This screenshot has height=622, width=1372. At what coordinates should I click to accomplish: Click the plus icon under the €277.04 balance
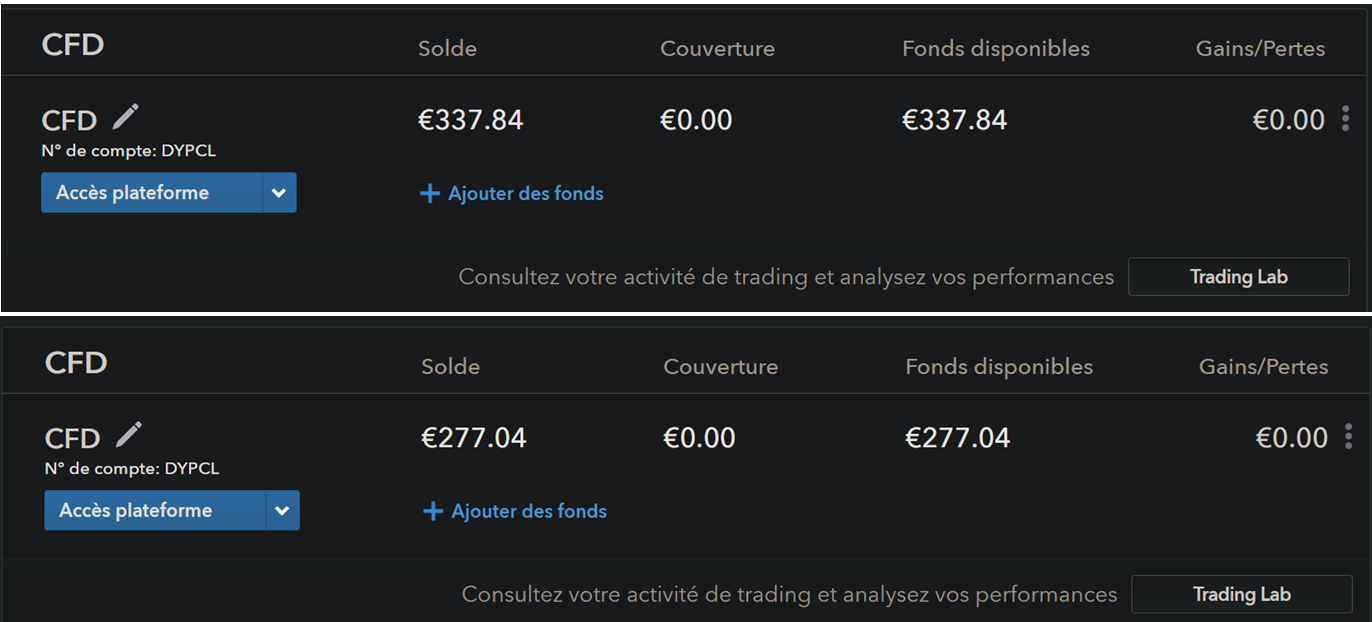click(433, 512)
